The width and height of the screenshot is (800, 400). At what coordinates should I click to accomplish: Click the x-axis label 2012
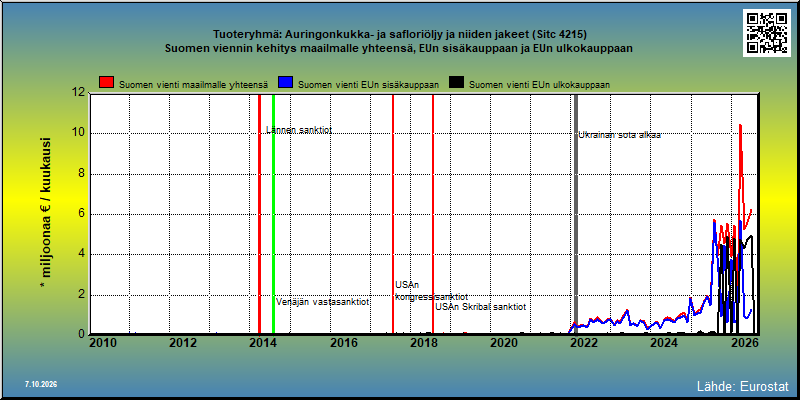tap(183, 343)
